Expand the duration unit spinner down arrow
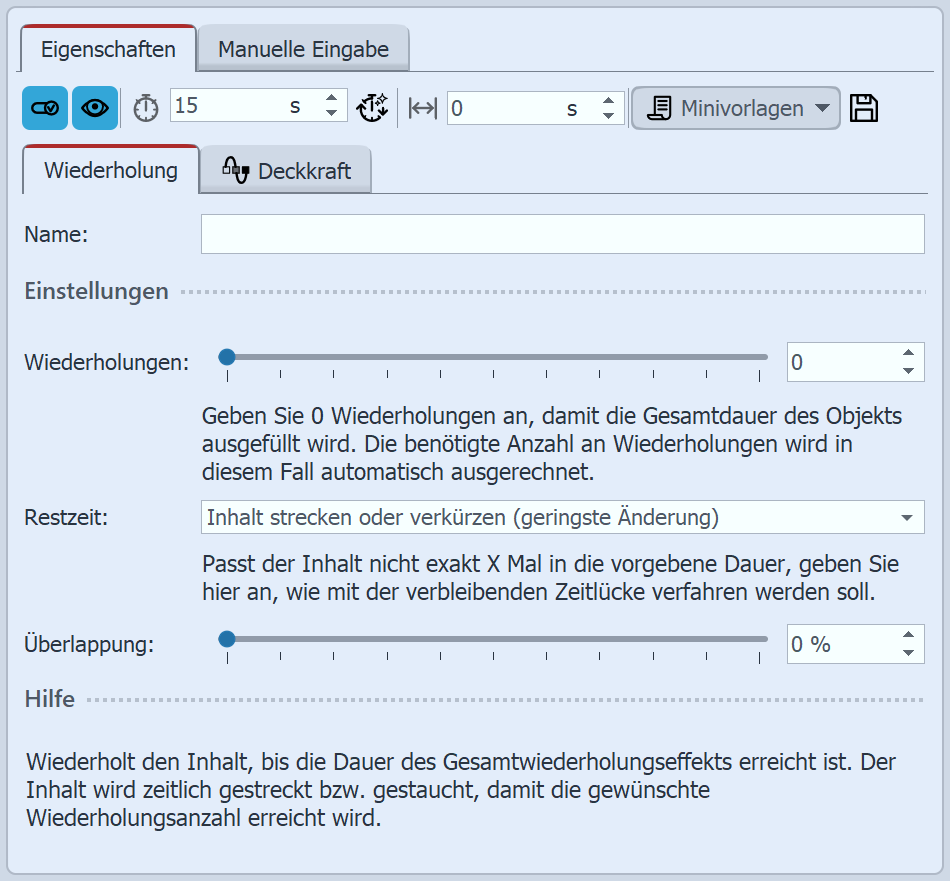 pos(330,114)
